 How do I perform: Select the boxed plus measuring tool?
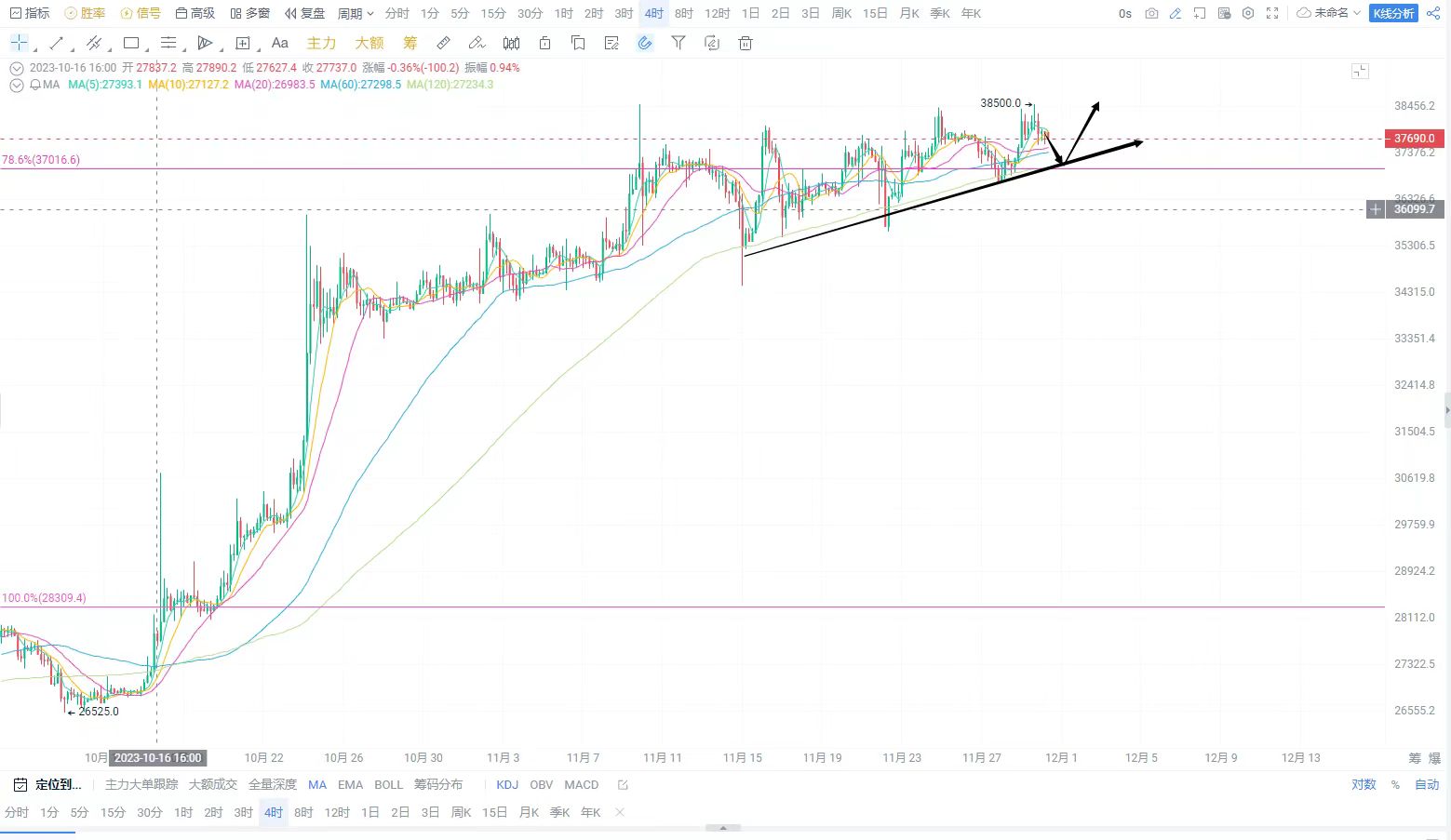243,43
